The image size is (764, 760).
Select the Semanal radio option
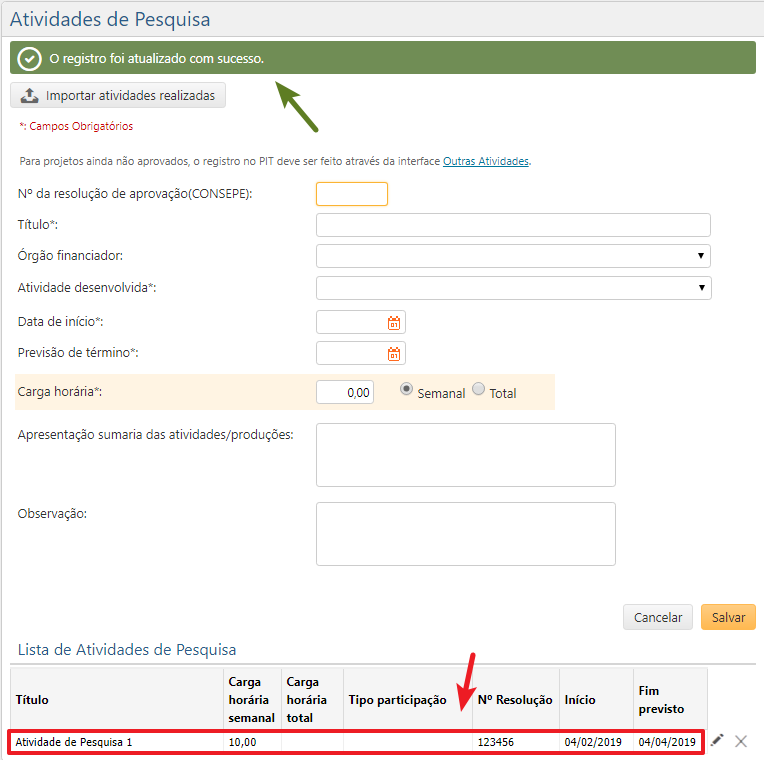coord(406,389)
